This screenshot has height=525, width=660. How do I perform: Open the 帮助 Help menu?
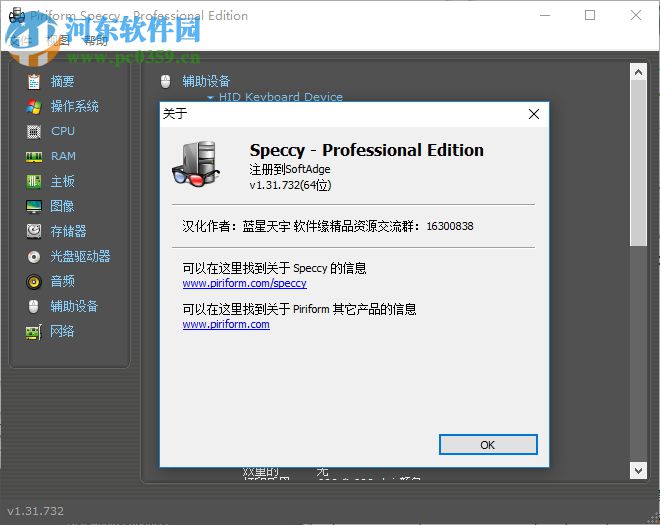(x=96, y=40)
